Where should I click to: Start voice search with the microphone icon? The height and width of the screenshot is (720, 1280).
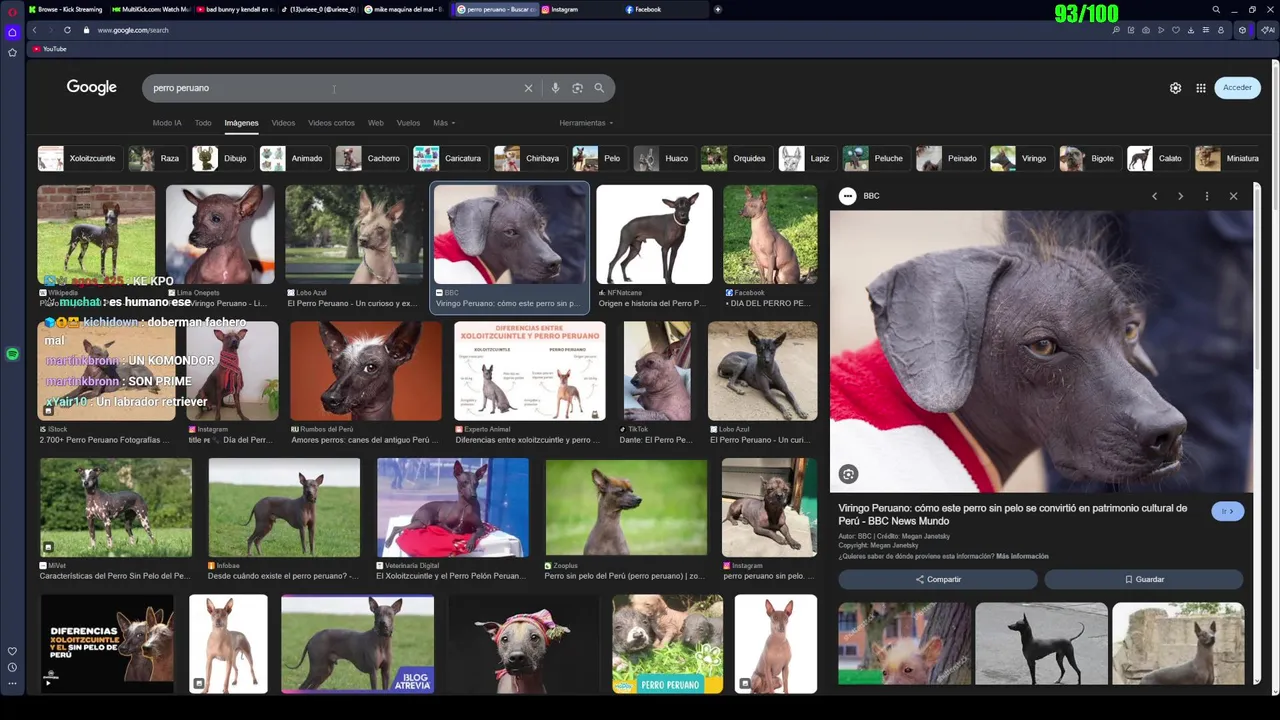coord(555,88)
